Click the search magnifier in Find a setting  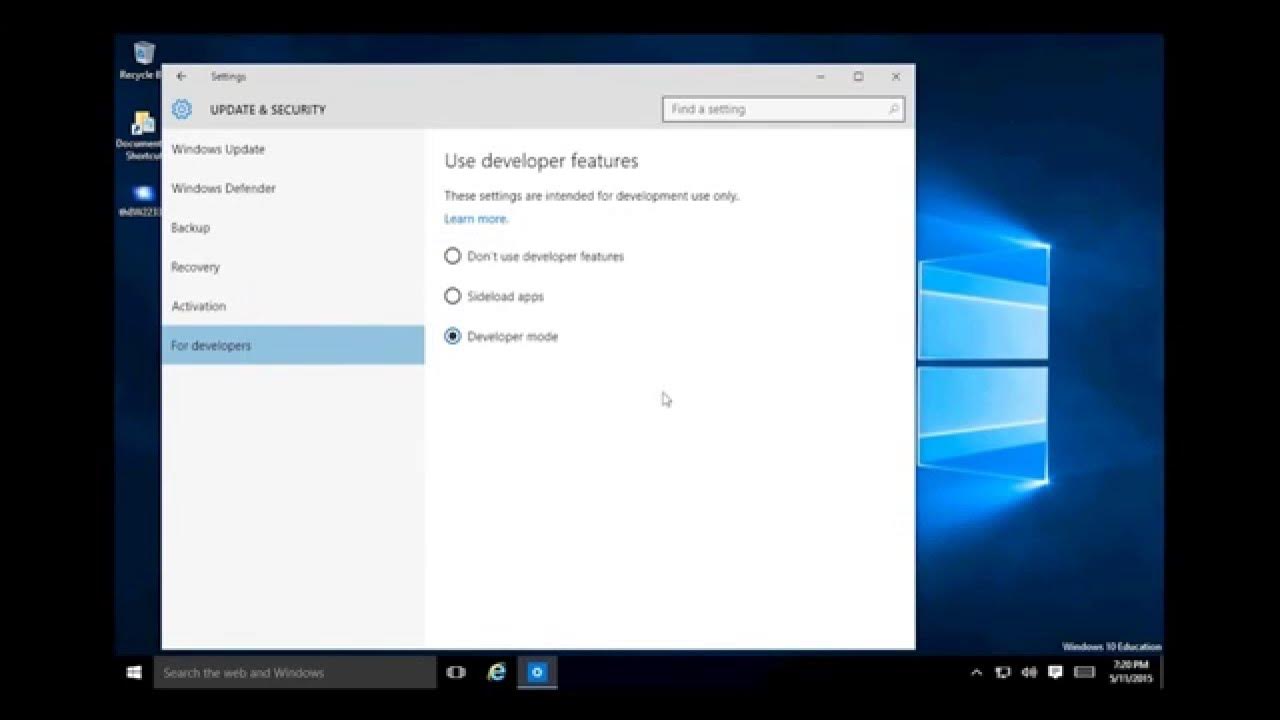[x=893, y=109]
